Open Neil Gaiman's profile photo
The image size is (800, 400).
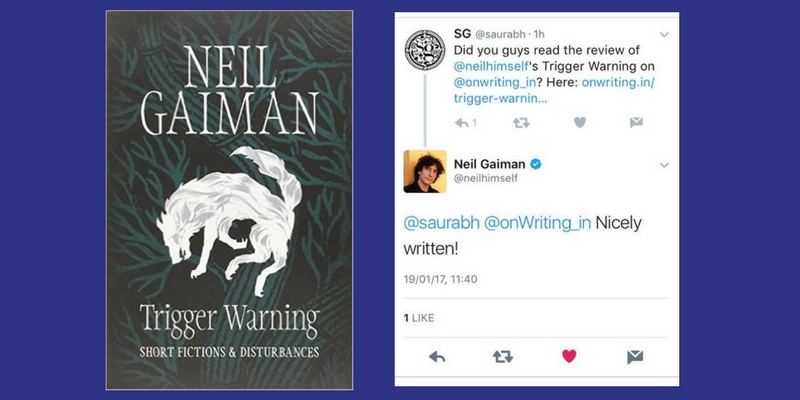[425, 171]
